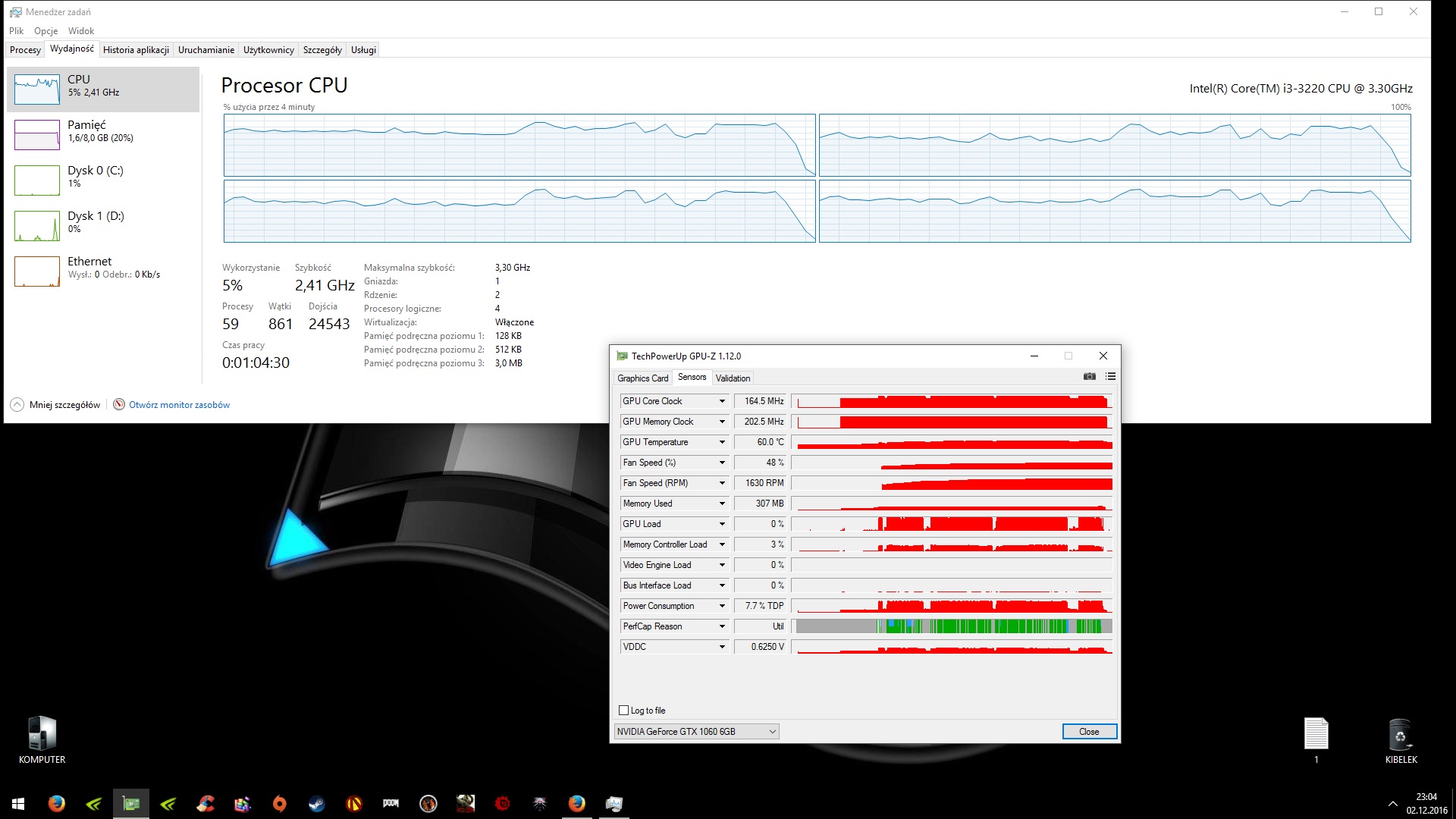The image size is (1456, 819).
Task: Open NVIDIA GeForce GTX 1060 device selector
Action: 696,732
